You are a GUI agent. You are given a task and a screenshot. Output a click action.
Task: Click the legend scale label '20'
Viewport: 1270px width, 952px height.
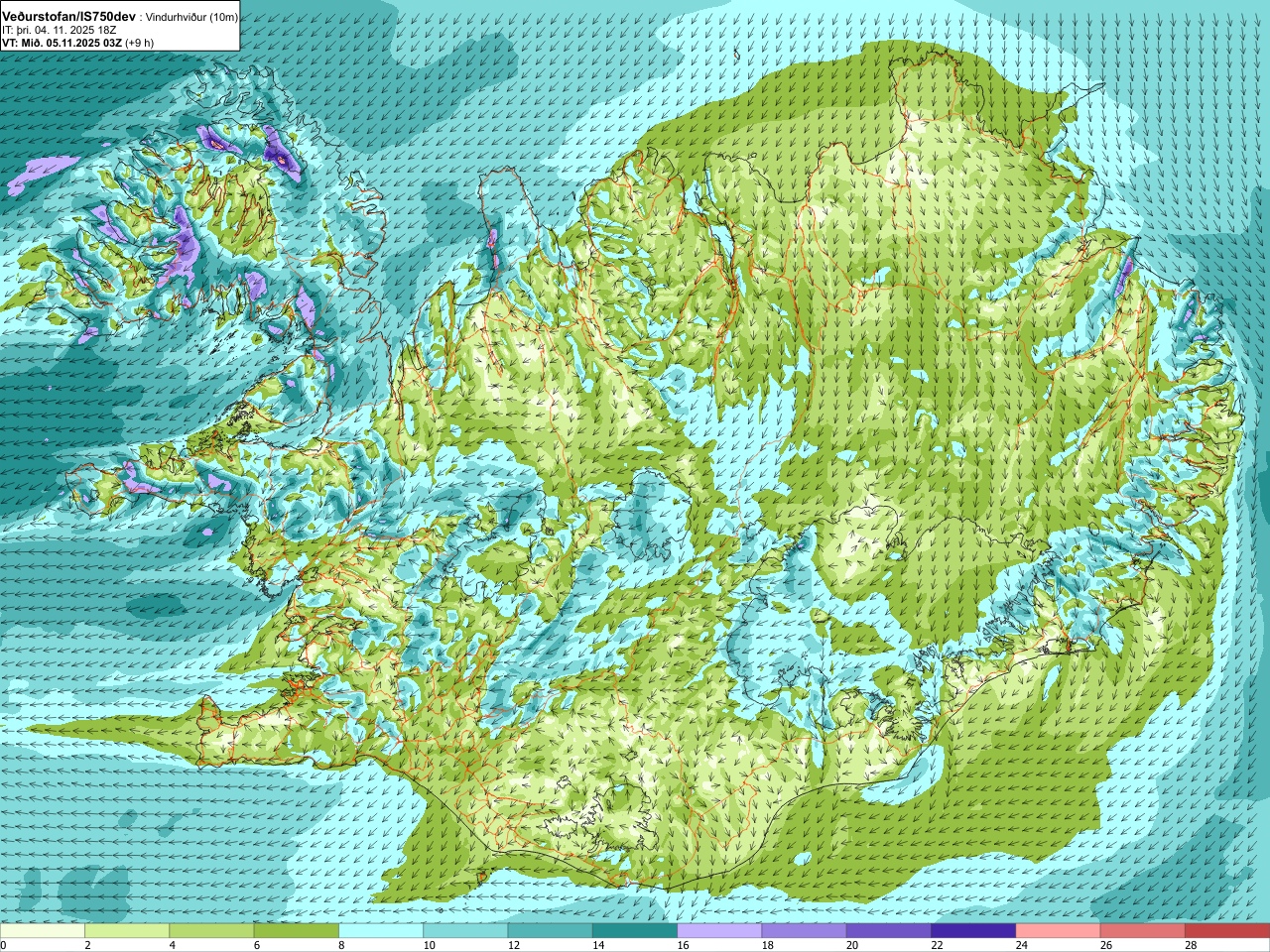(x=852, y=945)
